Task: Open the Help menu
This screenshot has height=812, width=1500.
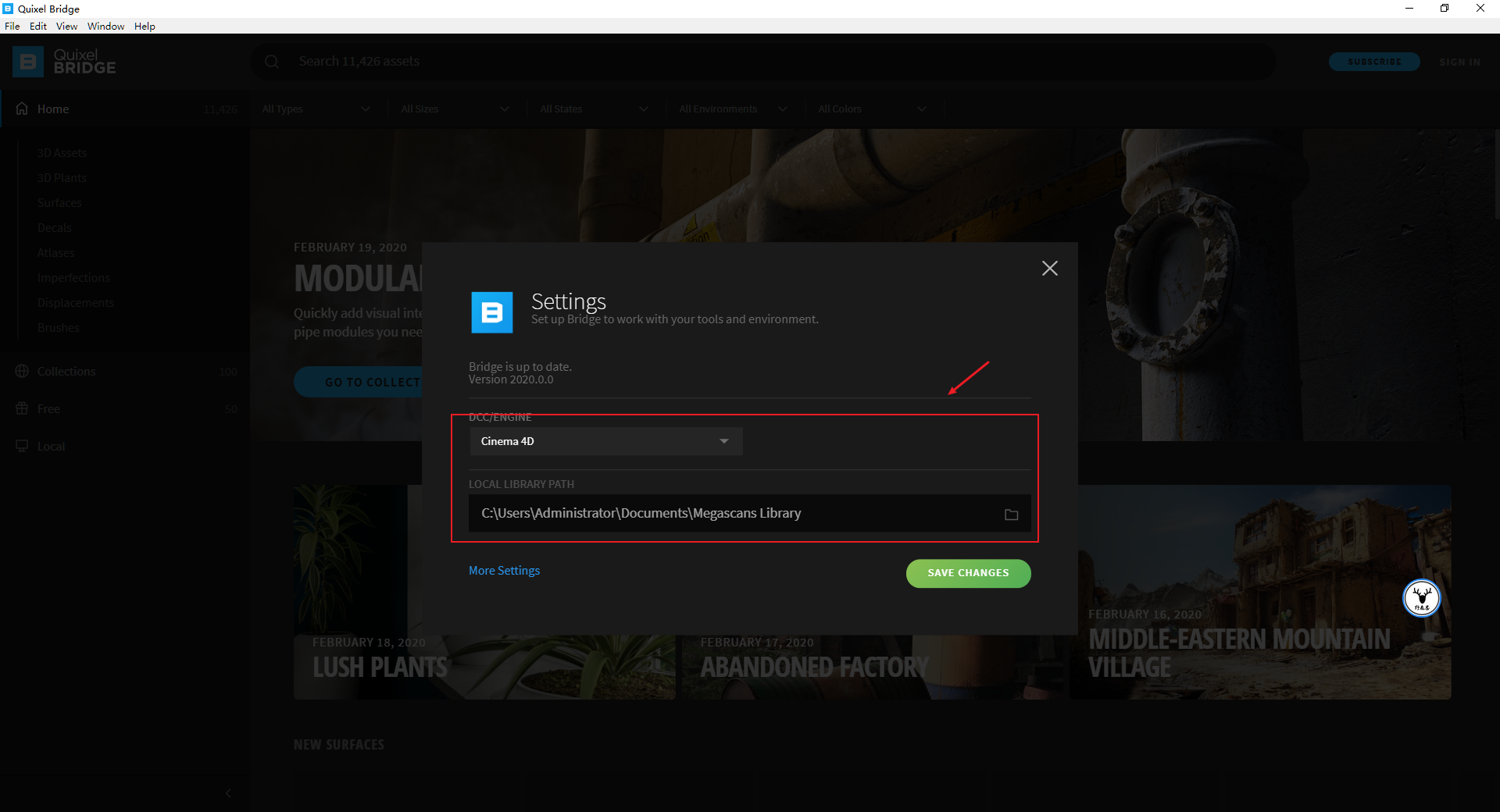Action: click(x=145, y=26)
